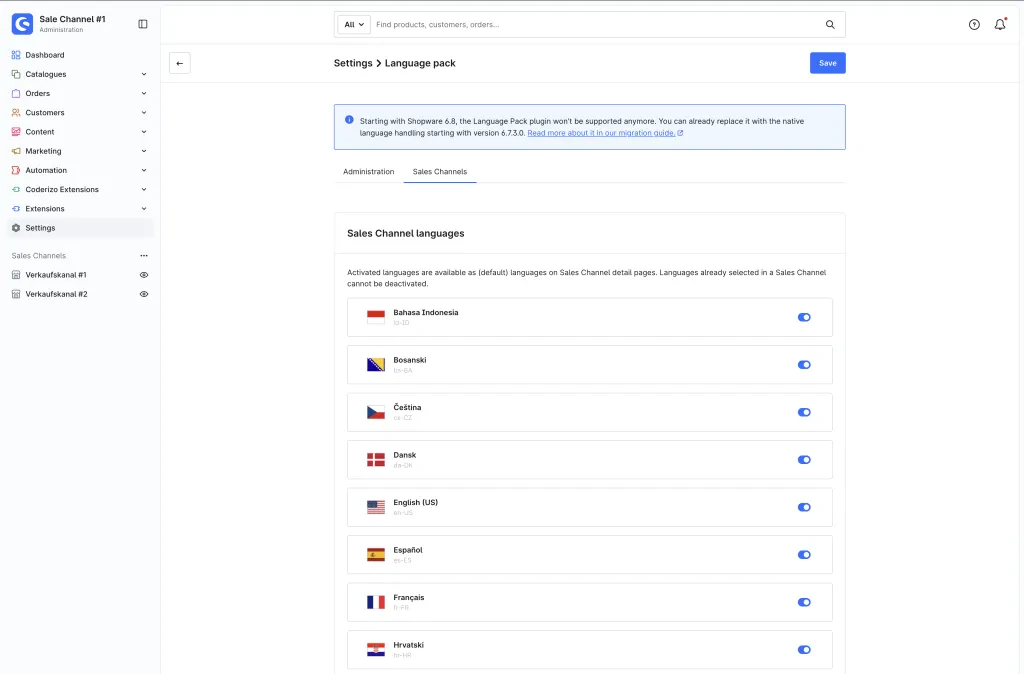This screenshot has height=674, width=1024.
Task: Save the language pack settings
Action: [x=827, y=63]
